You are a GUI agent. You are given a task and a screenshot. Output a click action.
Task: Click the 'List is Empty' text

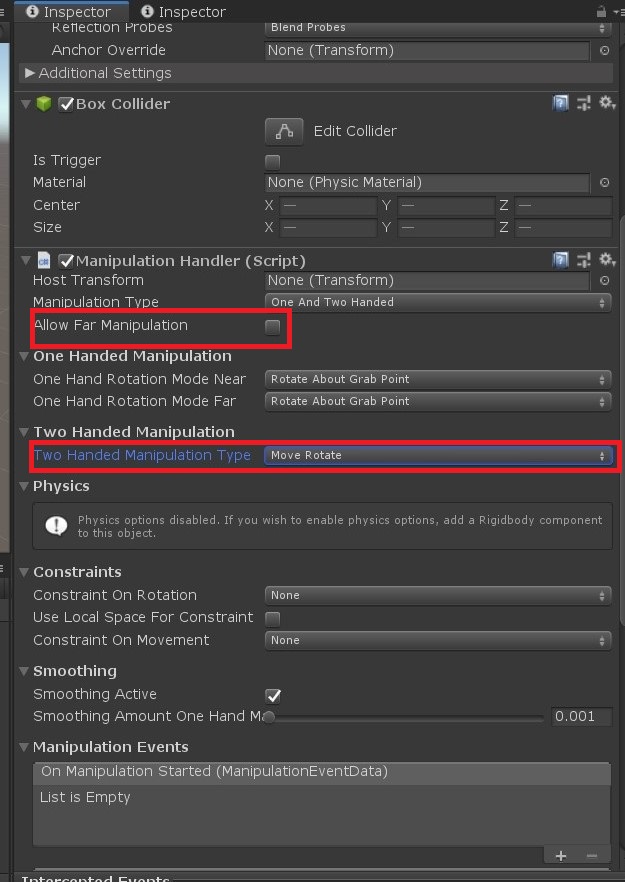[x=85, y=798]
